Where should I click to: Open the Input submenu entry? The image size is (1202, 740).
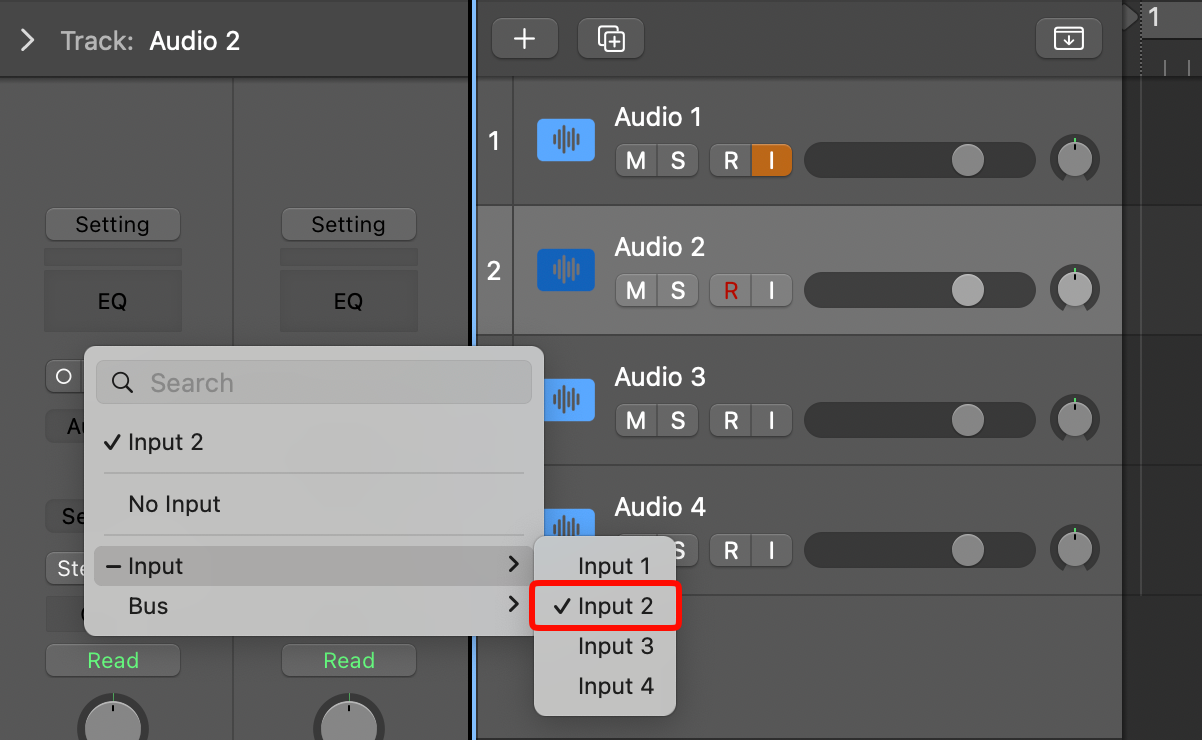point(309,566)
